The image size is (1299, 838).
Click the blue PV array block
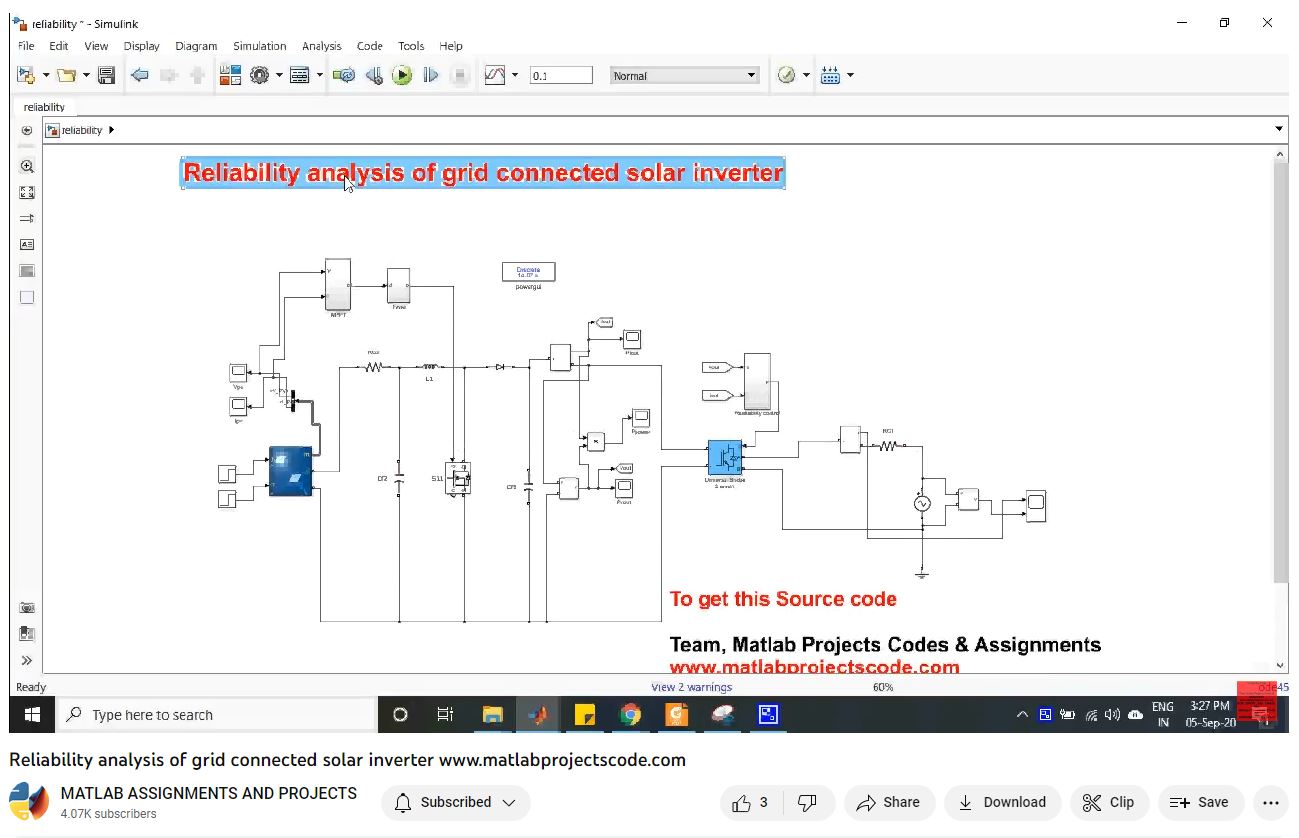290,471
